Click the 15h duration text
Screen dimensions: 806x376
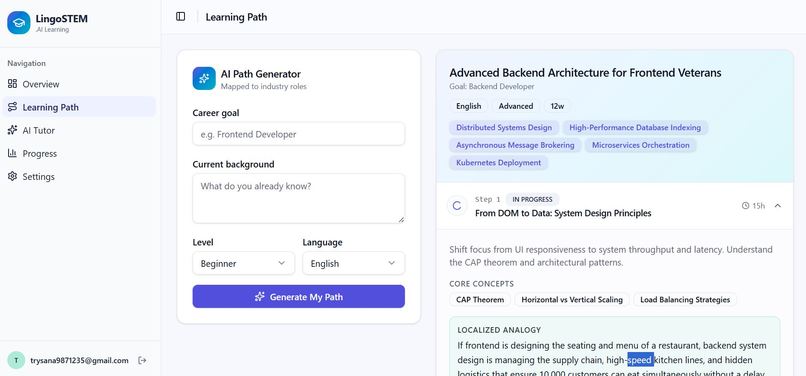(x=759, y=206)
